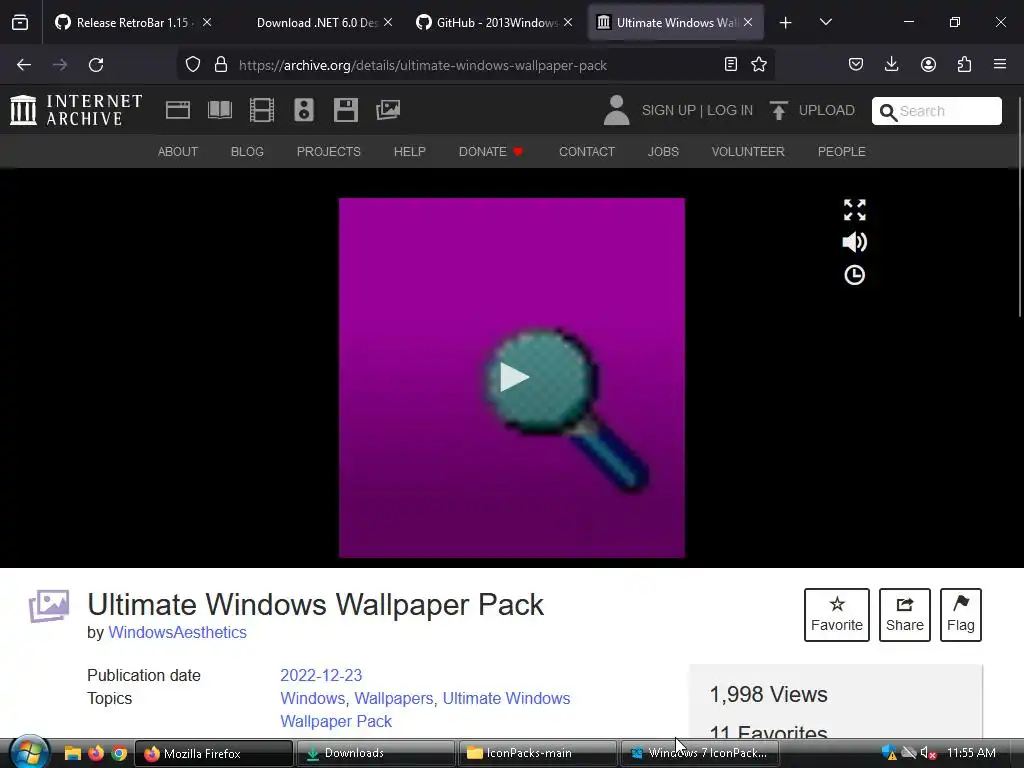Play the slideshow with the play button
The width and height of the screenshot is (1024, 768).
[x=513, y=377]
